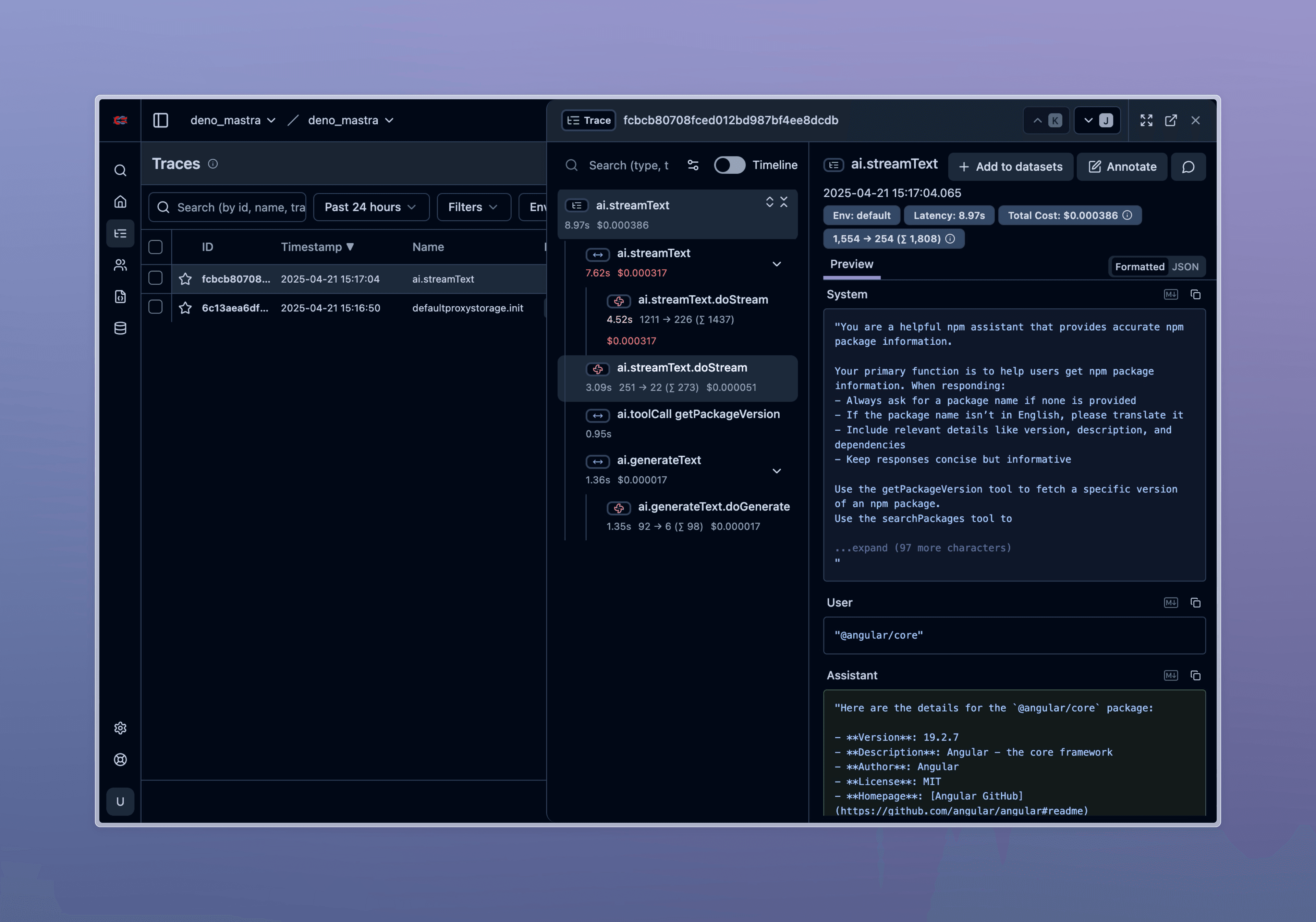The width and height of the screenshot is (1316, 922).
Task: Open the Past 24 hours dropdown
Action: [370, 207]
